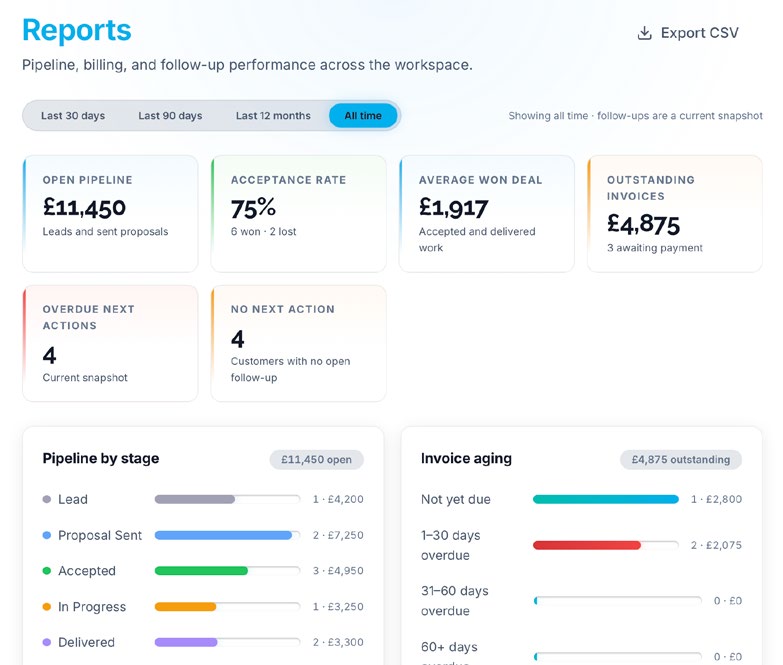Select the All time filter

pos(363,116)
